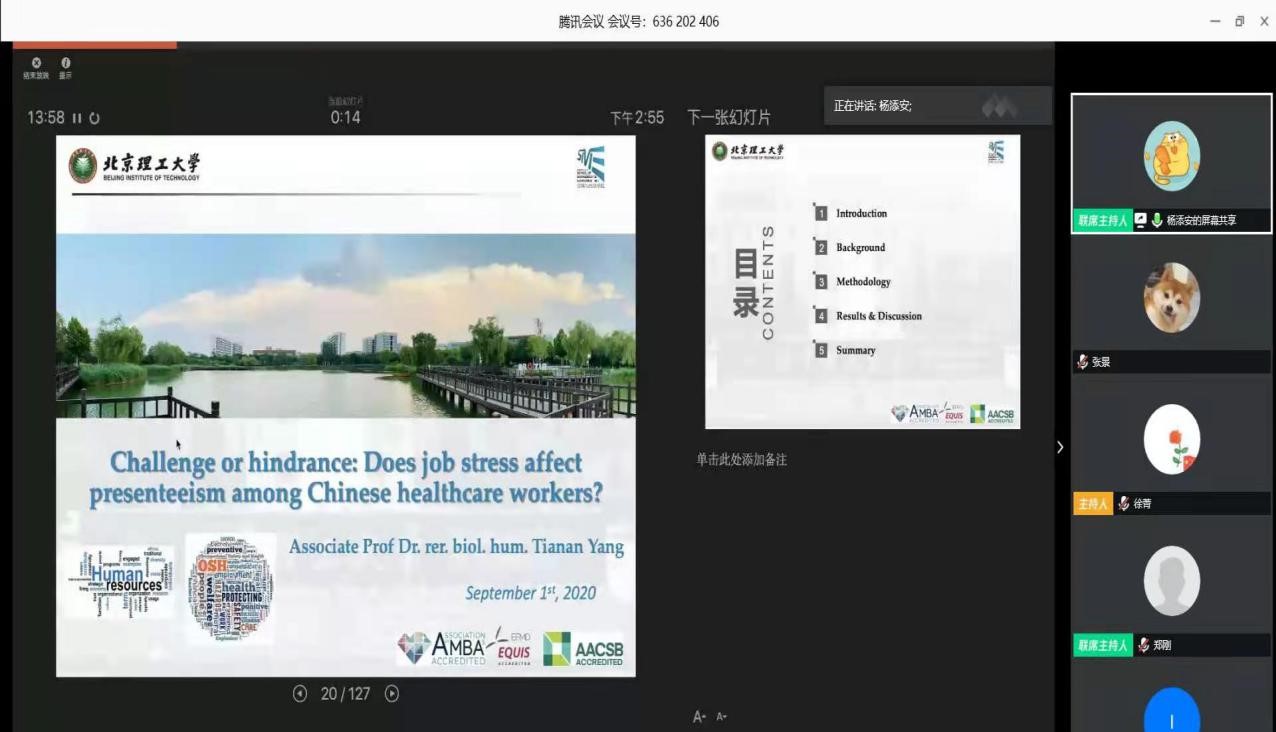Click 郑刚's muted microphone icon

click(x=1143, y=646)
